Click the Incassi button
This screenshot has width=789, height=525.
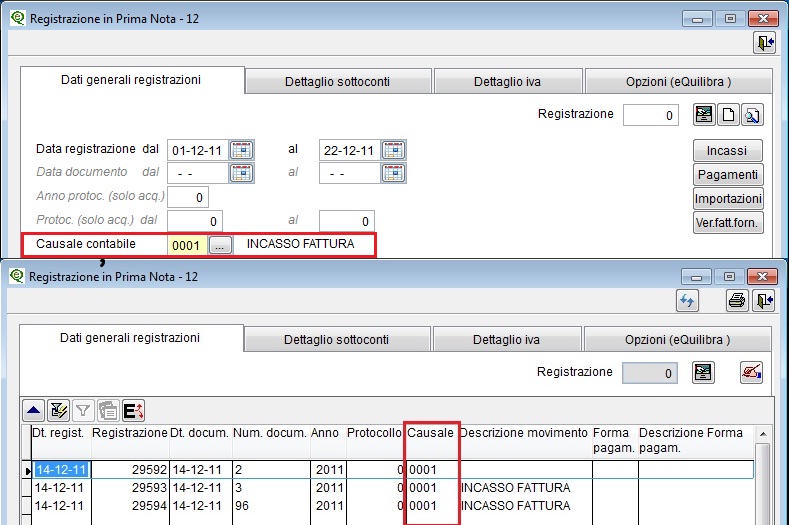(728, 151)
